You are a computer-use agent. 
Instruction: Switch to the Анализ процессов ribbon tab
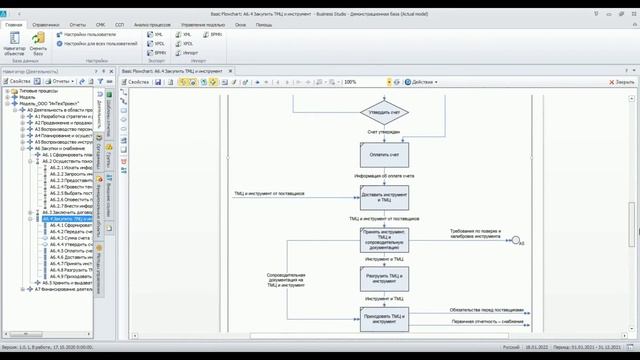[152, 25]
